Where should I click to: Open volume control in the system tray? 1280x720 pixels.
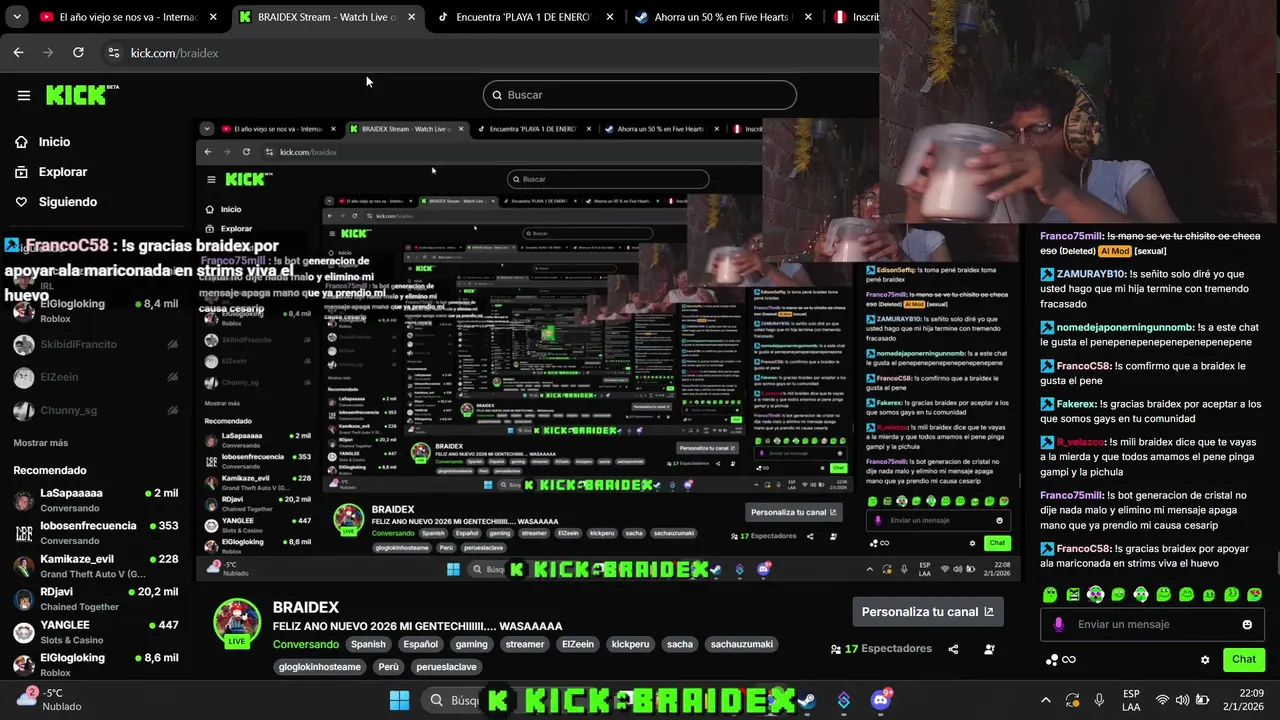tap(1183, 700)
